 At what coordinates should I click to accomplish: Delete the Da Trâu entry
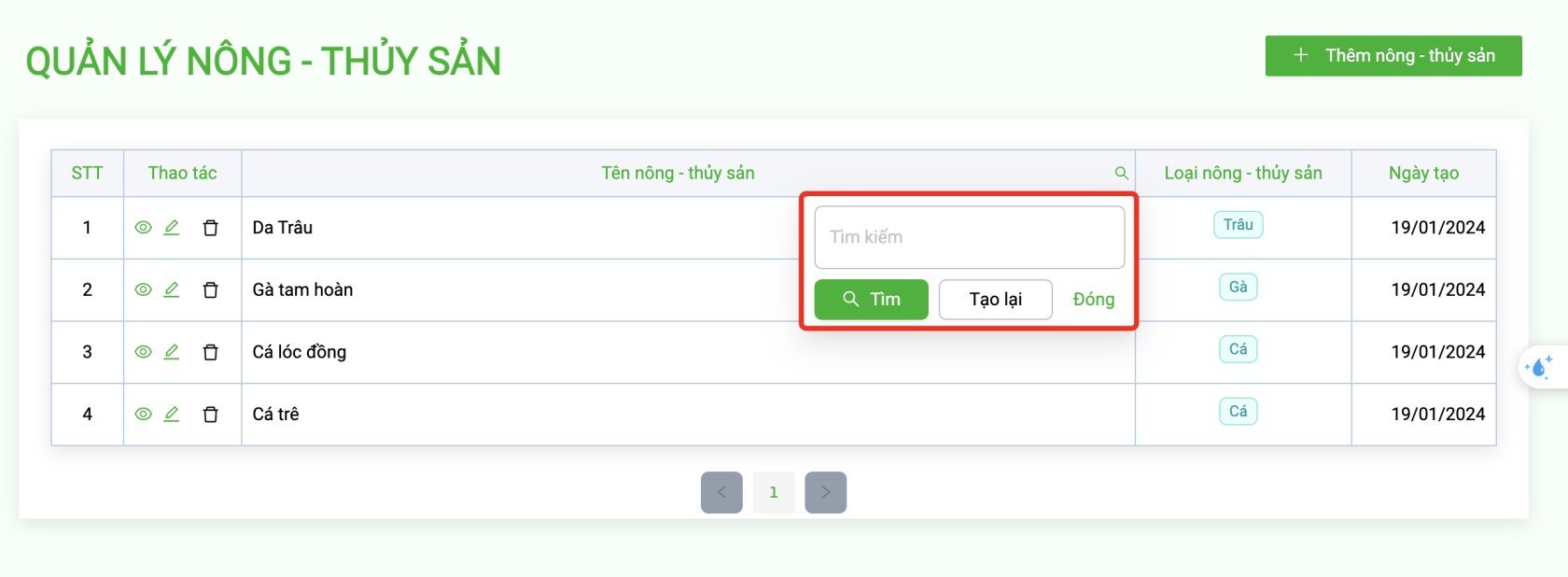(x=211, y=228)
